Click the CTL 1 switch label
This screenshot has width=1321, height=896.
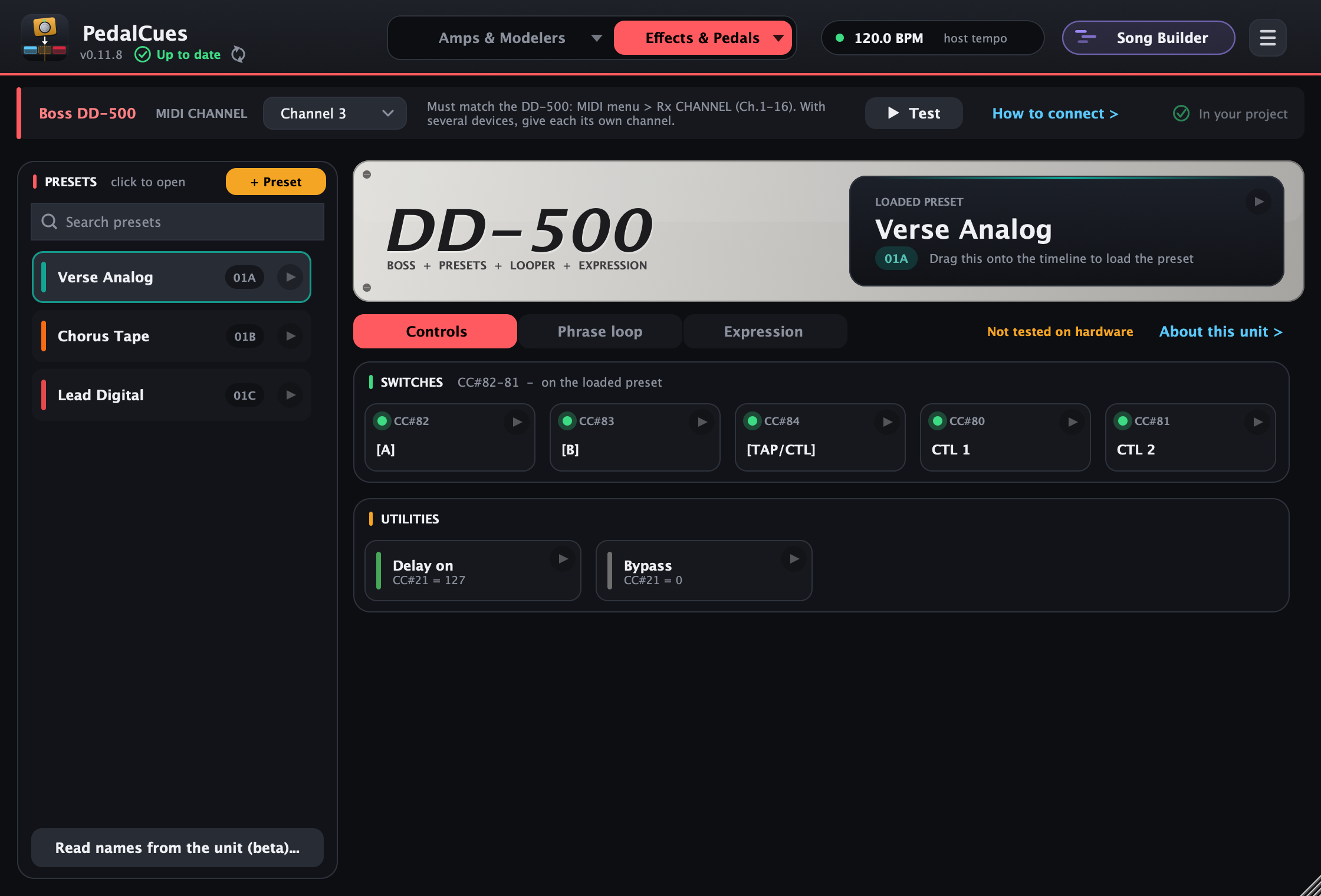coord(951,449)
